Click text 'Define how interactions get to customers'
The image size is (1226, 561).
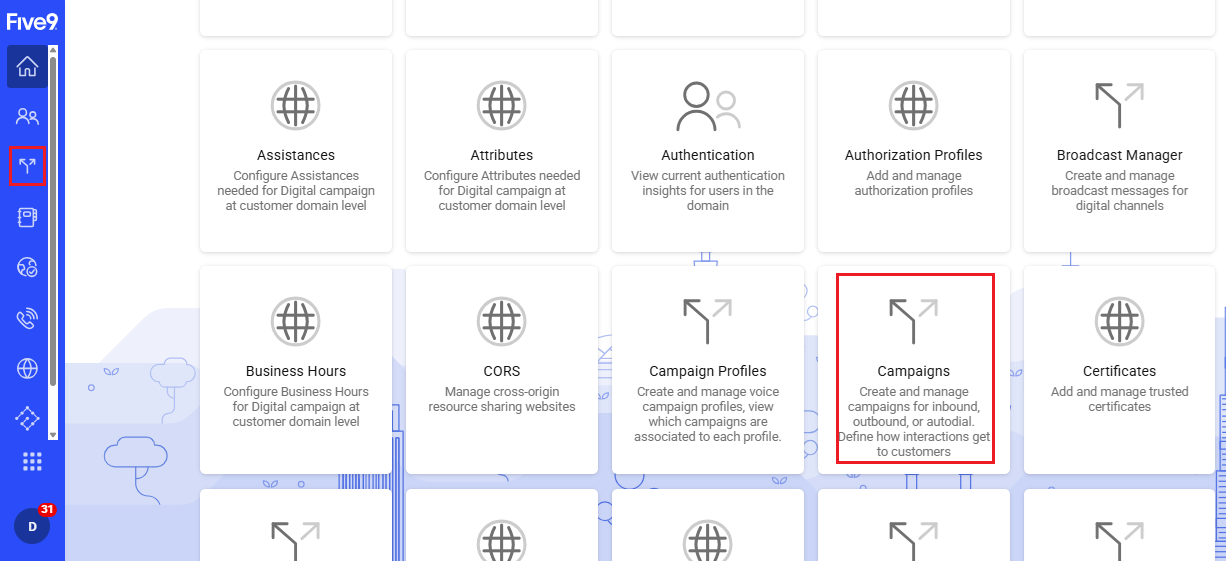coord(913,444)
